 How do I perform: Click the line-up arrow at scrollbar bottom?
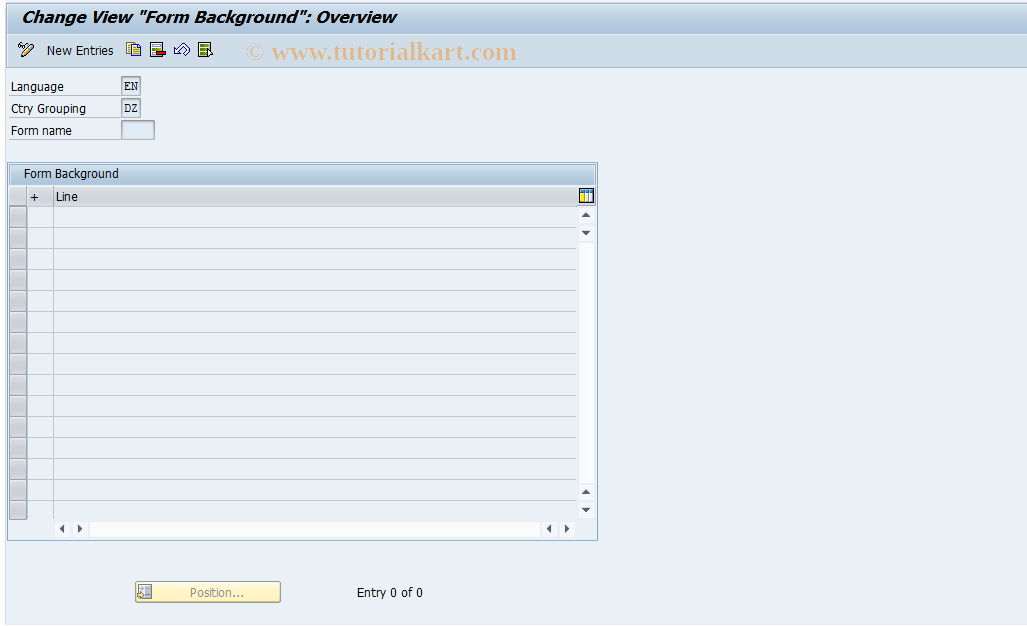586,492
